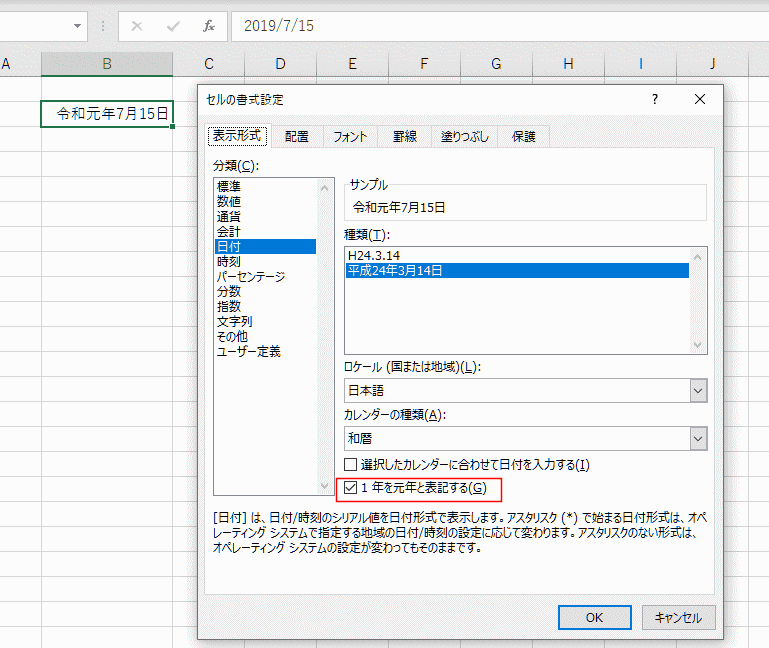The width and height of the screenshot is (769, 648).
Task: Expand the ロケール 日本語 dropdown
Action: [697, 391]
